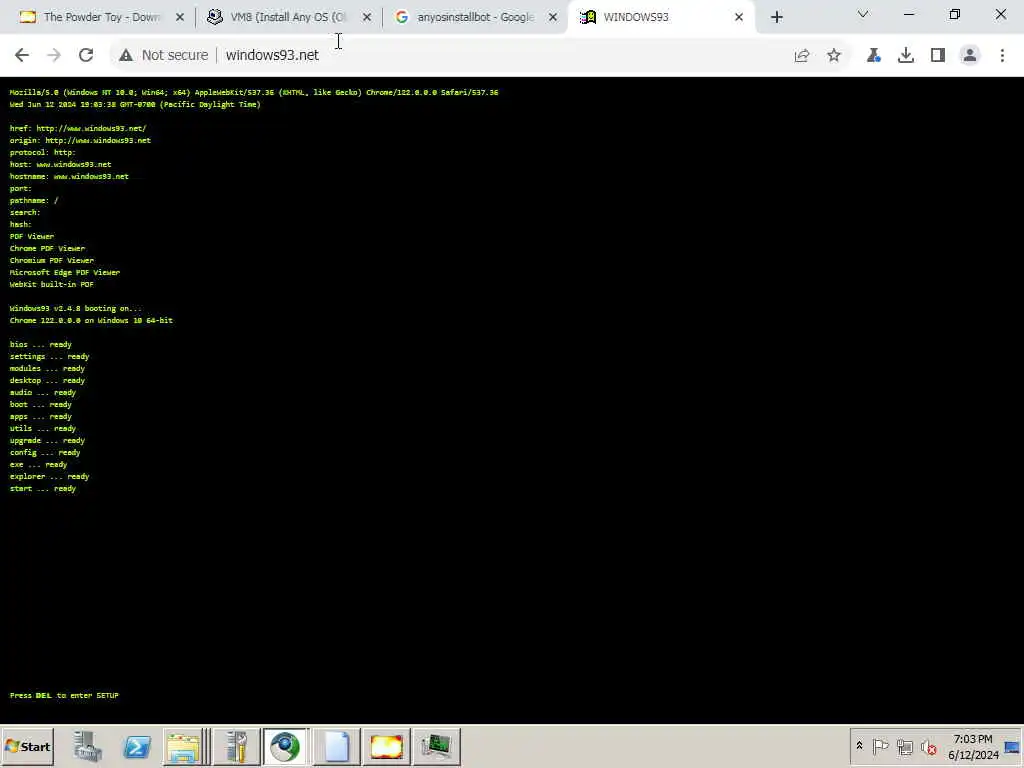Open the tab search dropdown chevron
The image size is (1024, 768).
pyautogui.click(x=863, y=14)
